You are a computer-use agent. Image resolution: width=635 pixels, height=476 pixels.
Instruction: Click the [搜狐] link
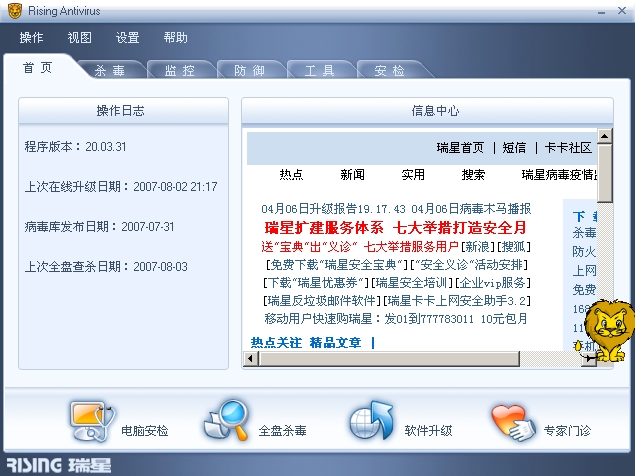point(514,246)
